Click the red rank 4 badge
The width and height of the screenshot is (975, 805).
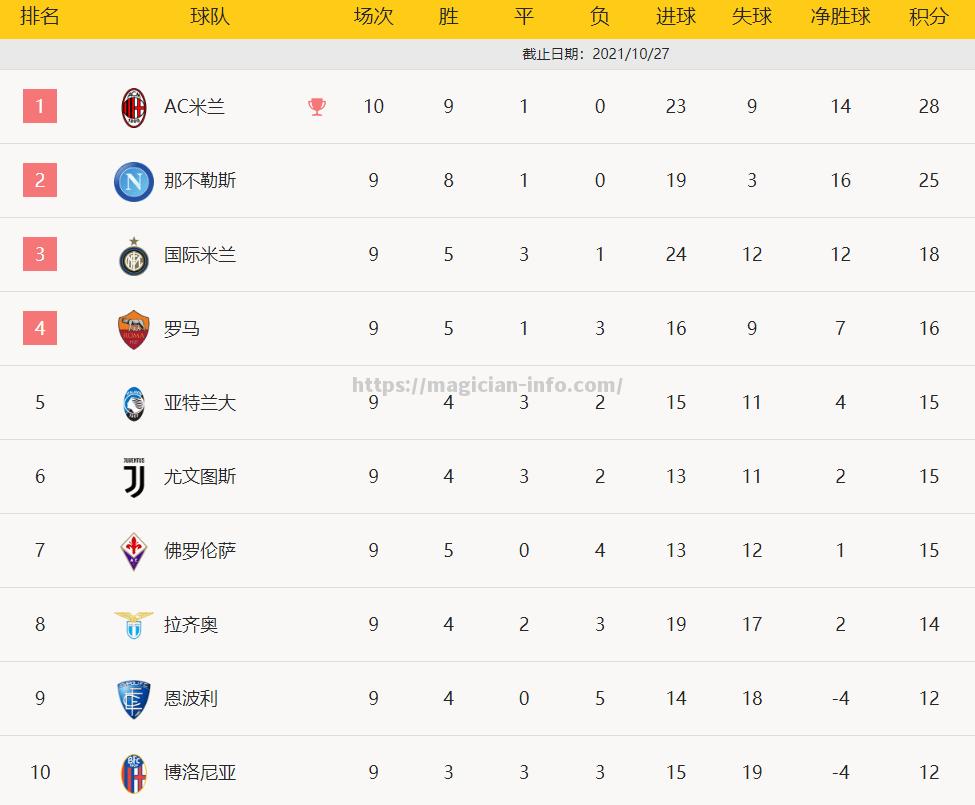(x=40, y=328)
